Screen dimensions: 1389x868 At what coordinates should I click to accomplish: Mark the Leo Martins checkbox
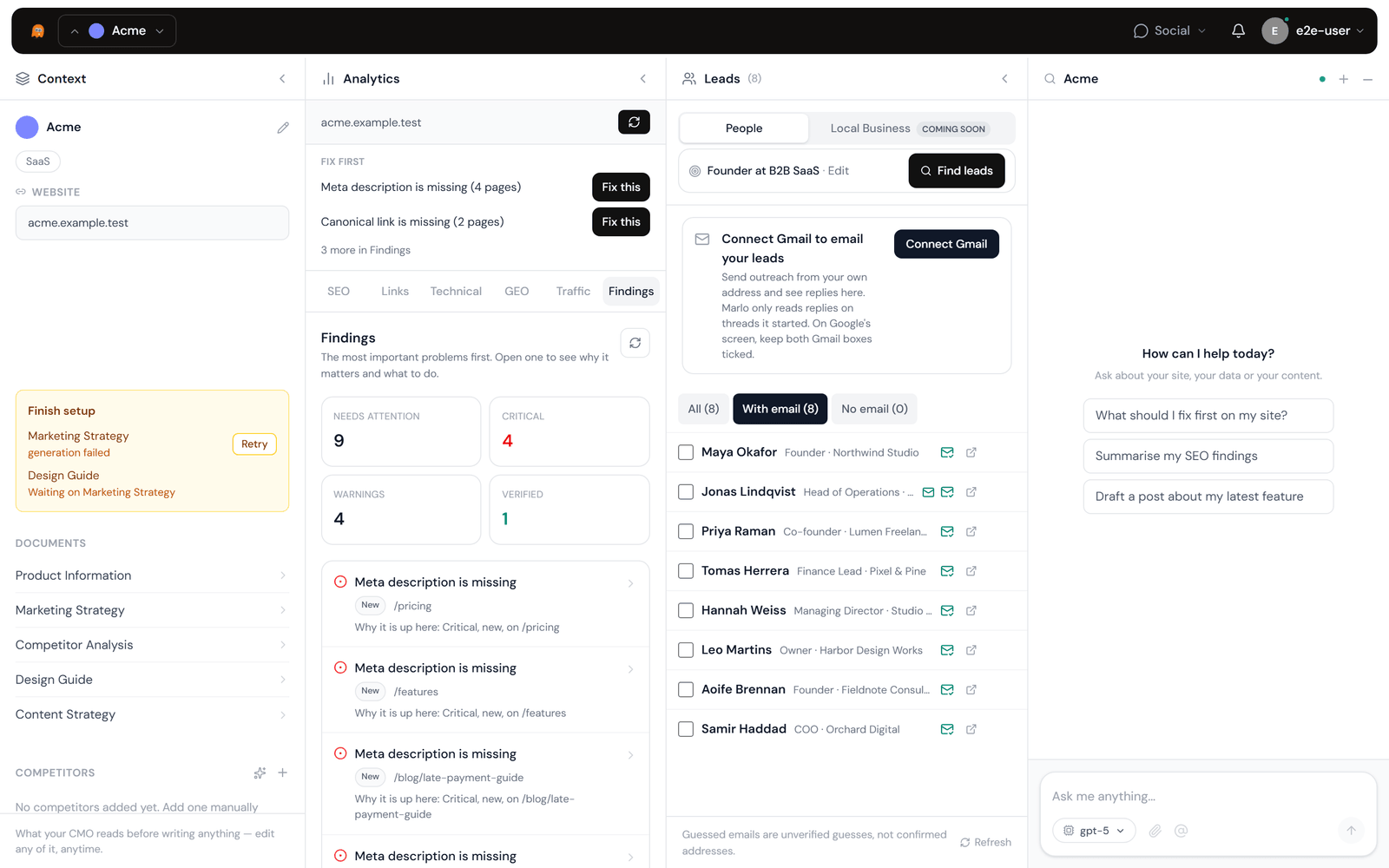click(686, 650)
